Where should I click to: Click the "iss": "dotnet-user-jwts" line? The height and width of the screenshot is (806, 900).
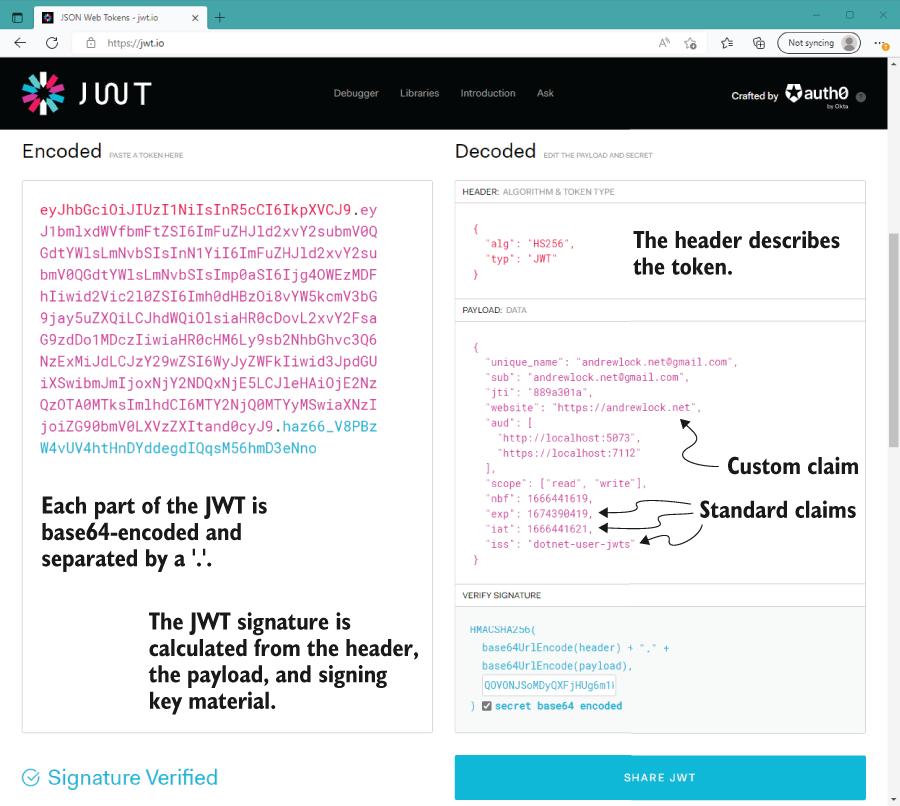pyautogui.click(x=560, y=544)
